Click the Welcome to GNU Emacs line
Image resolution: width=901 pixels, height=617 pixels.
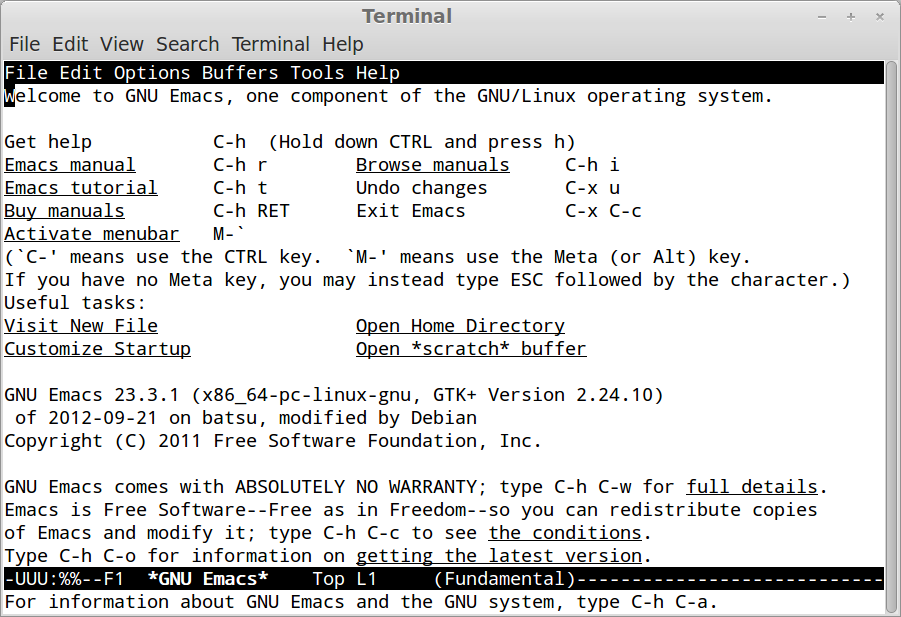click(x=388, y=96)
